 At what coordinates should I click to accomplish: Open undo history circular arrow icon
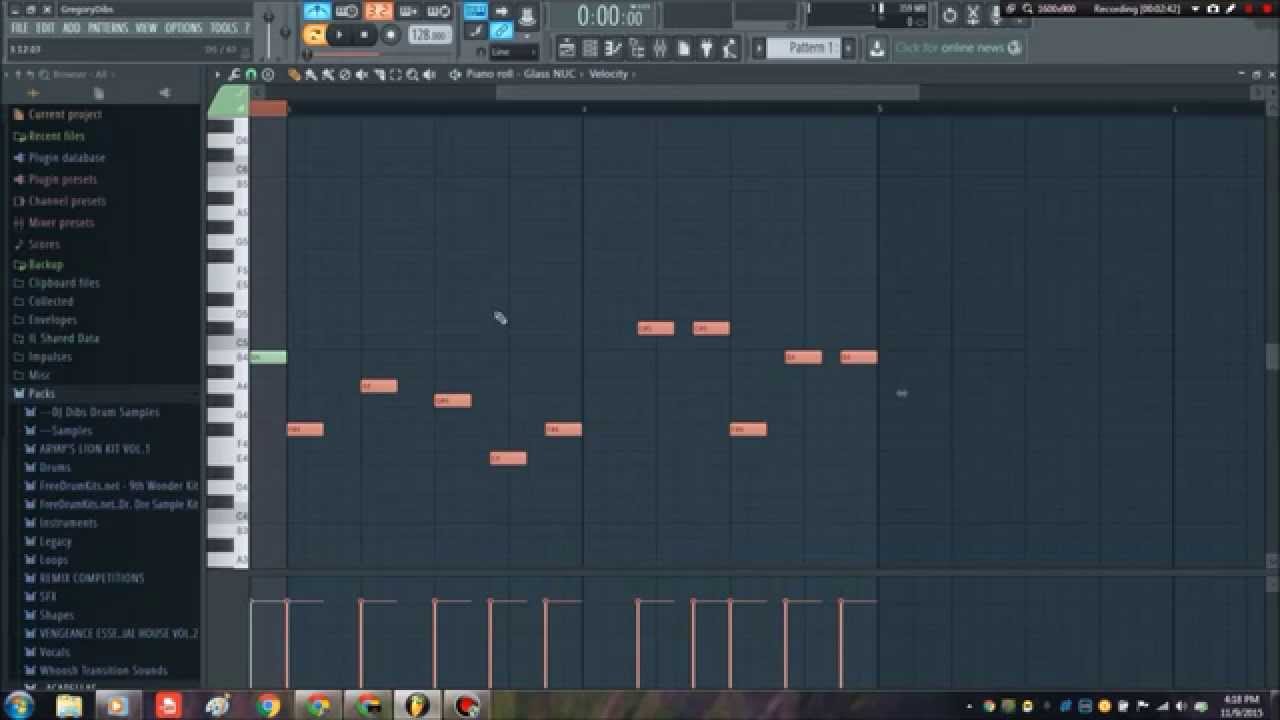click(949, 15)
